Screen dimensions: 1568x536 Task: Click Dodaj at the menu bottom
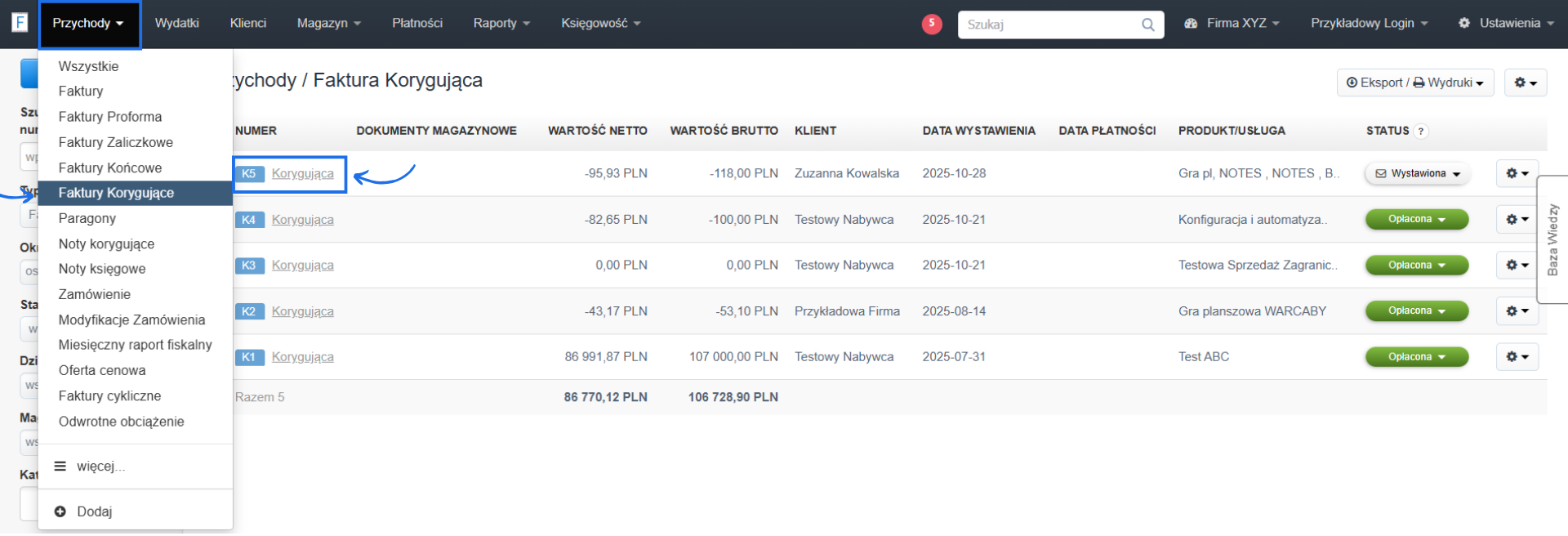93,511
